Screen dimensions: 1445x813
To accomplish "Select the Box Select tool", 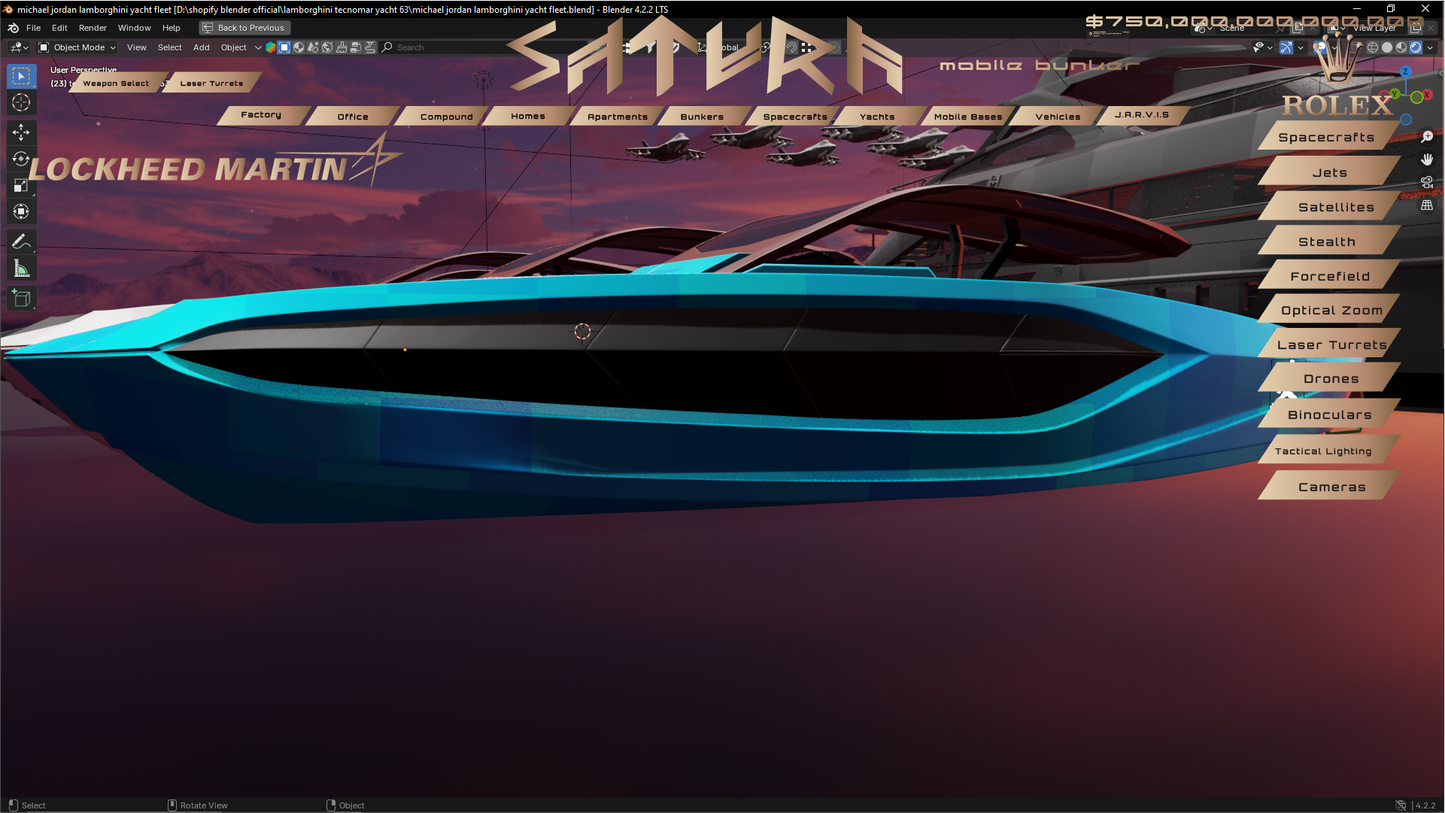I will 21,76.
